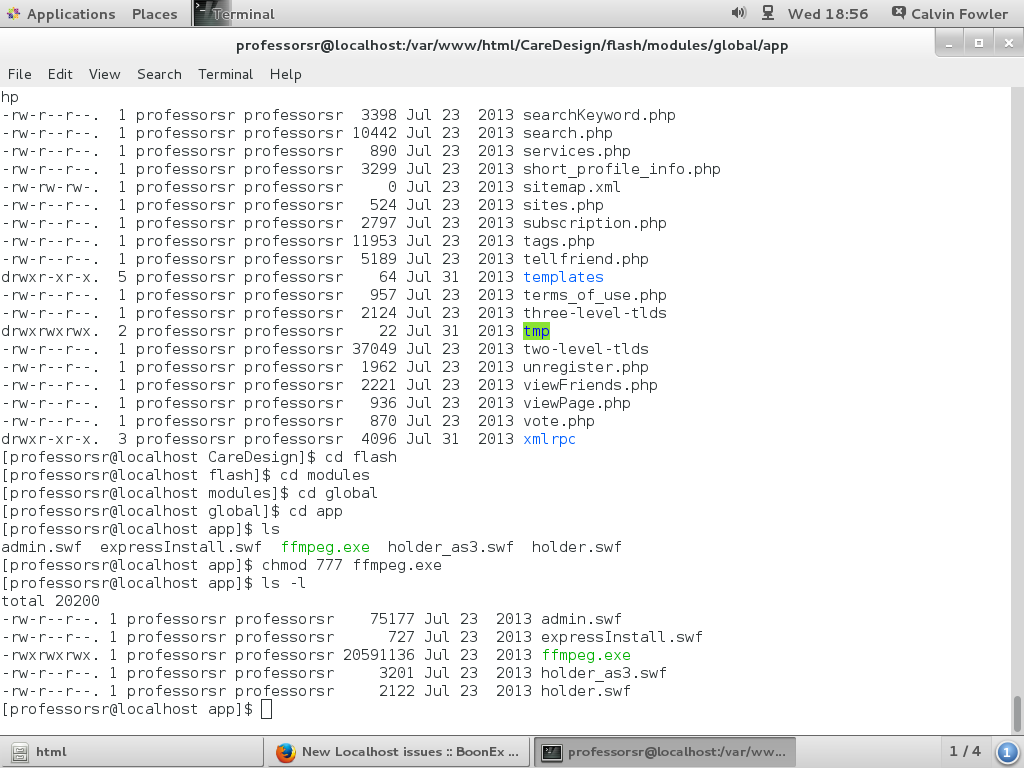Click the 1 / 4 workspace switcher
Viewport: 1024px width, 768px height.
[x=965, y=751]
